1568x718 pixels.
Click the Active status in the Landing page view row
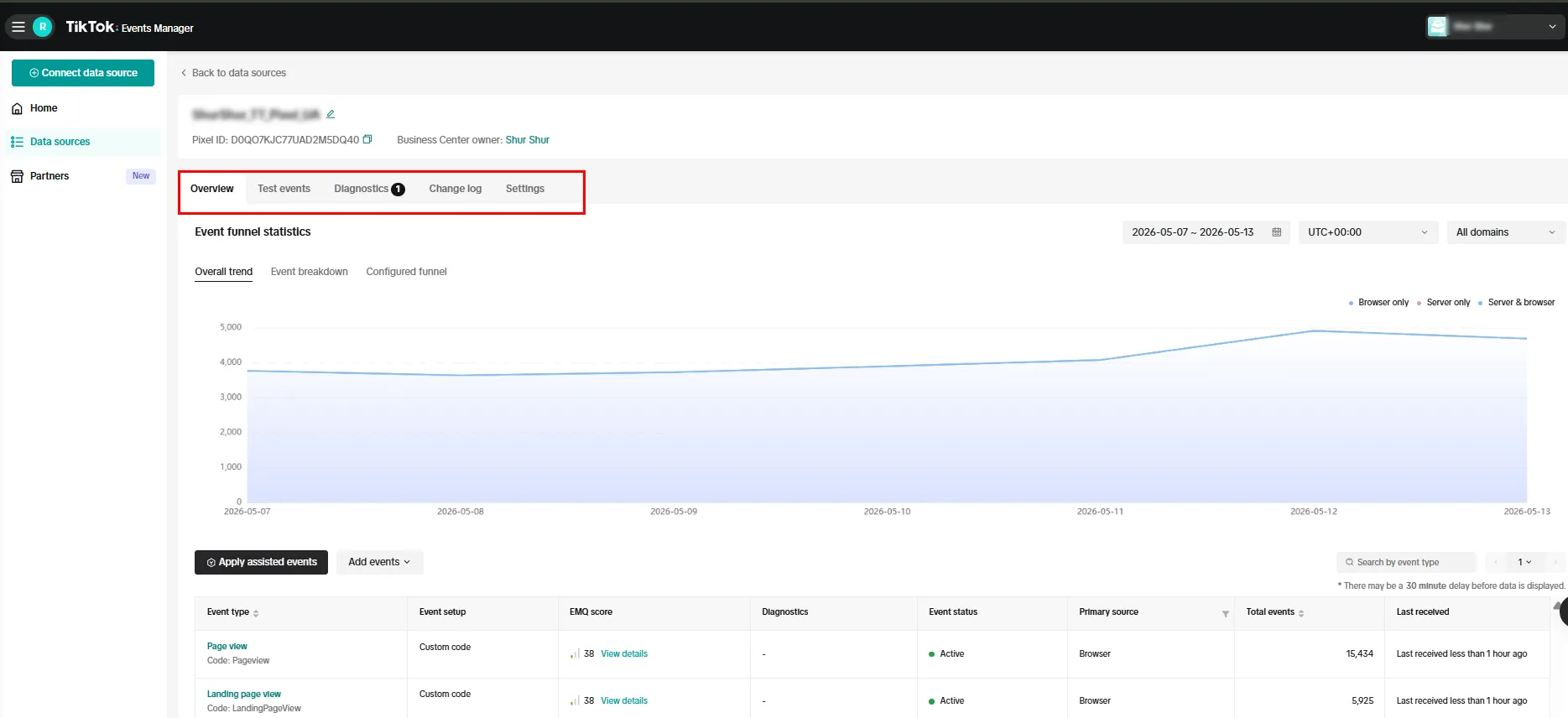[947, 700]
